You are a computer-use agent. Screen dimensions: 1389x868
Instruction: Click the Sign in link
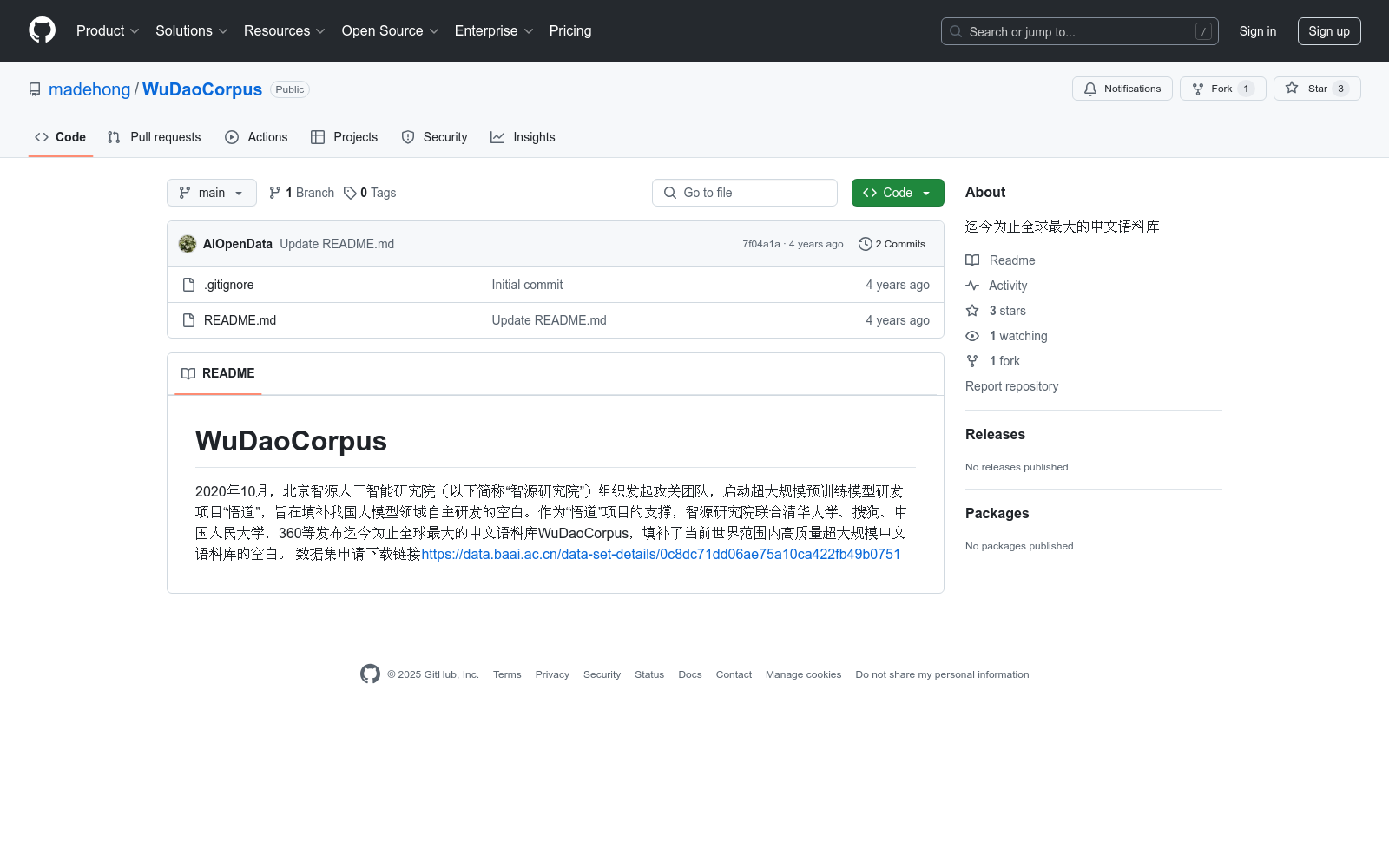click(x=1258, y=31)
